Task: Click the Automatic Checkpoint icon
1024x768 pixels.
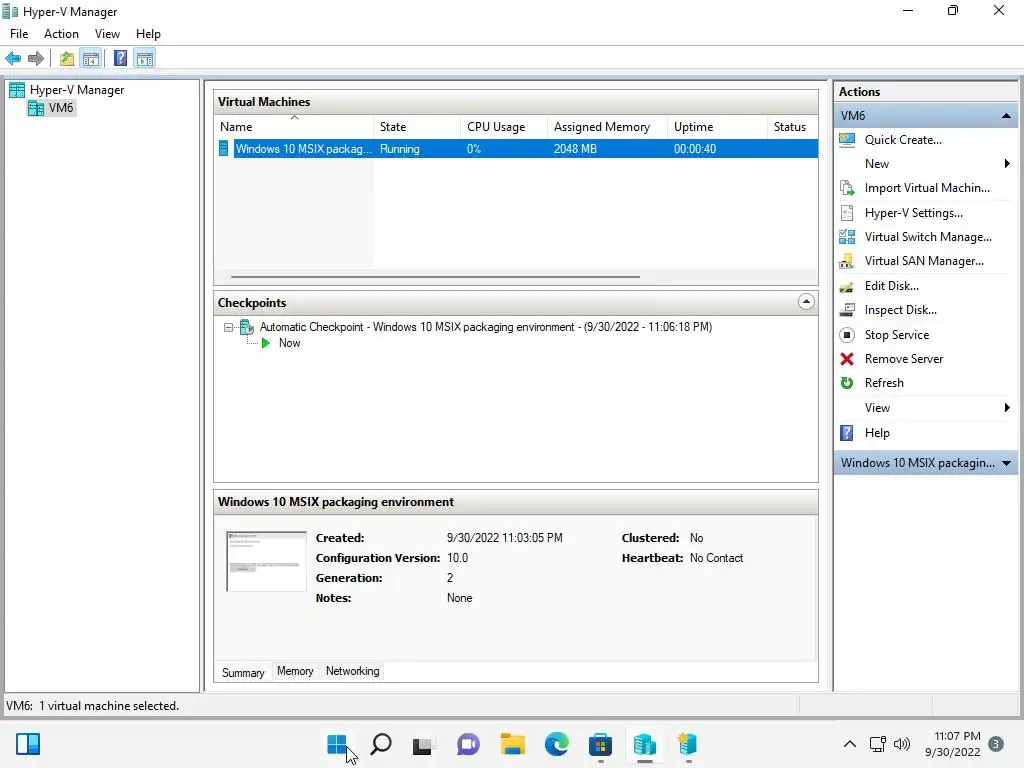Action: tap(247, 327)
